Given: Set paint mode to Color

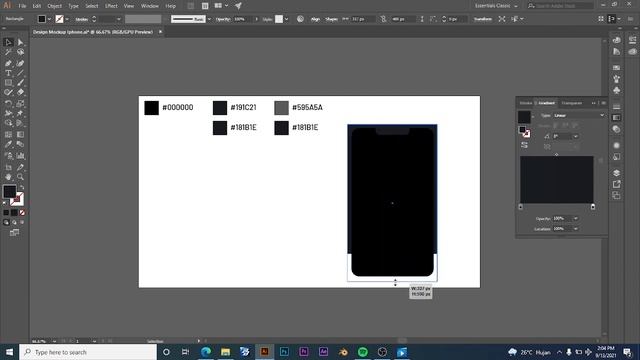Looking at the screenshot, I should pos(6,213).
